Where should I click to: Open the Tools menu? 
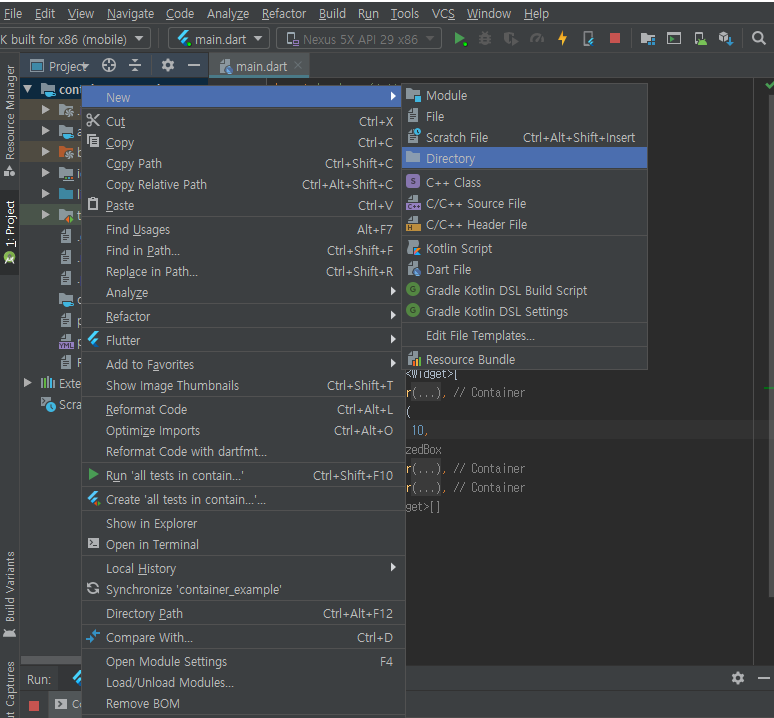[405, 14]
